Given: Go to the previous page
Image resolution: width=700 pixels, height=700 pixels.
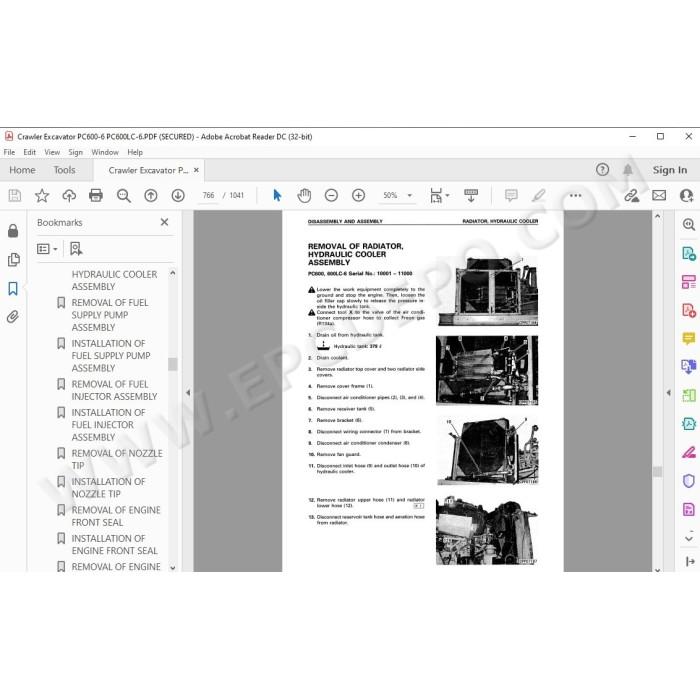Looking at the screenshot, I should tap(151, 196).
